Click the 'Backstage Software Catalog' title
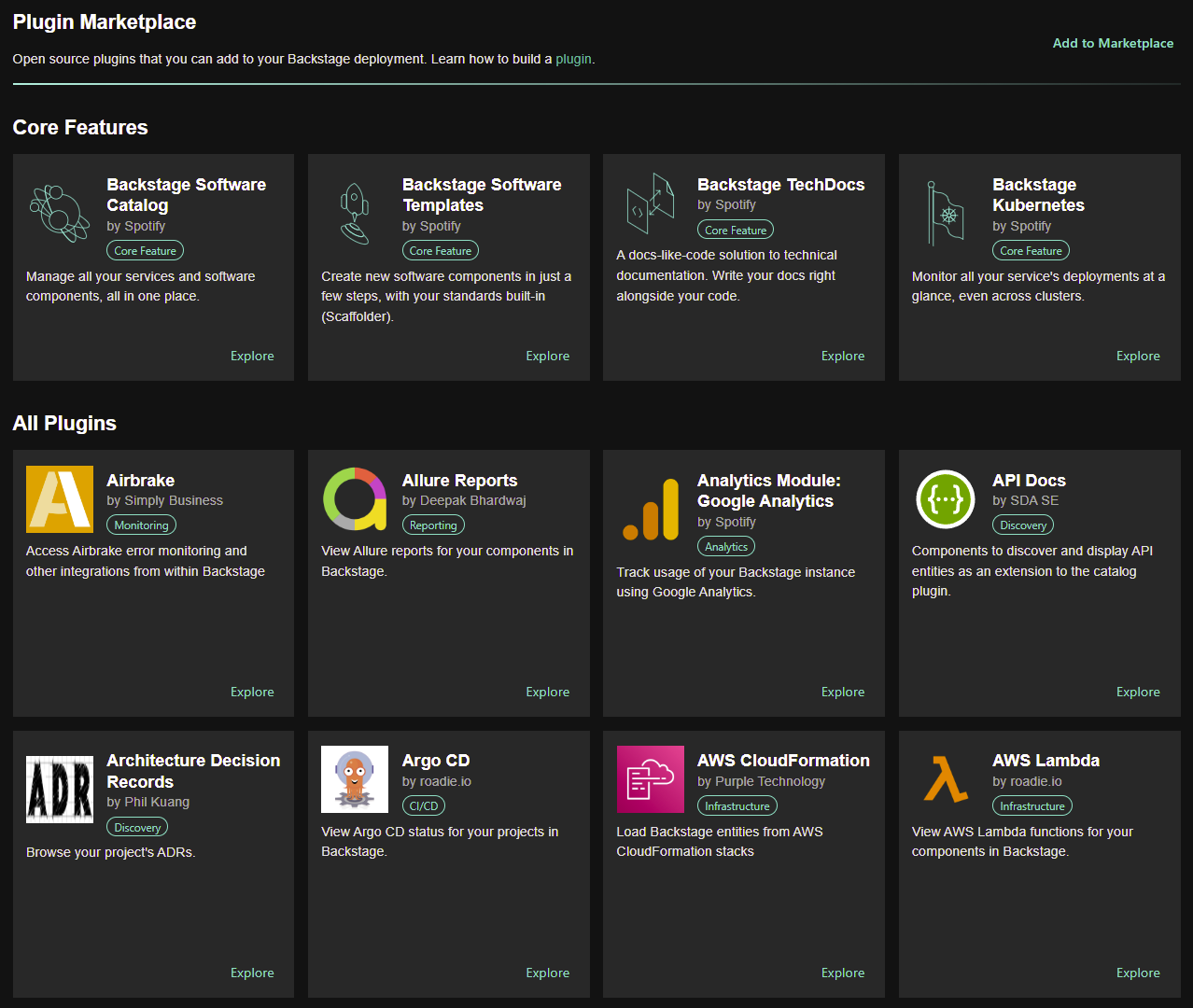Screen dimensions: 1193x1008 [x=186, y=195]
